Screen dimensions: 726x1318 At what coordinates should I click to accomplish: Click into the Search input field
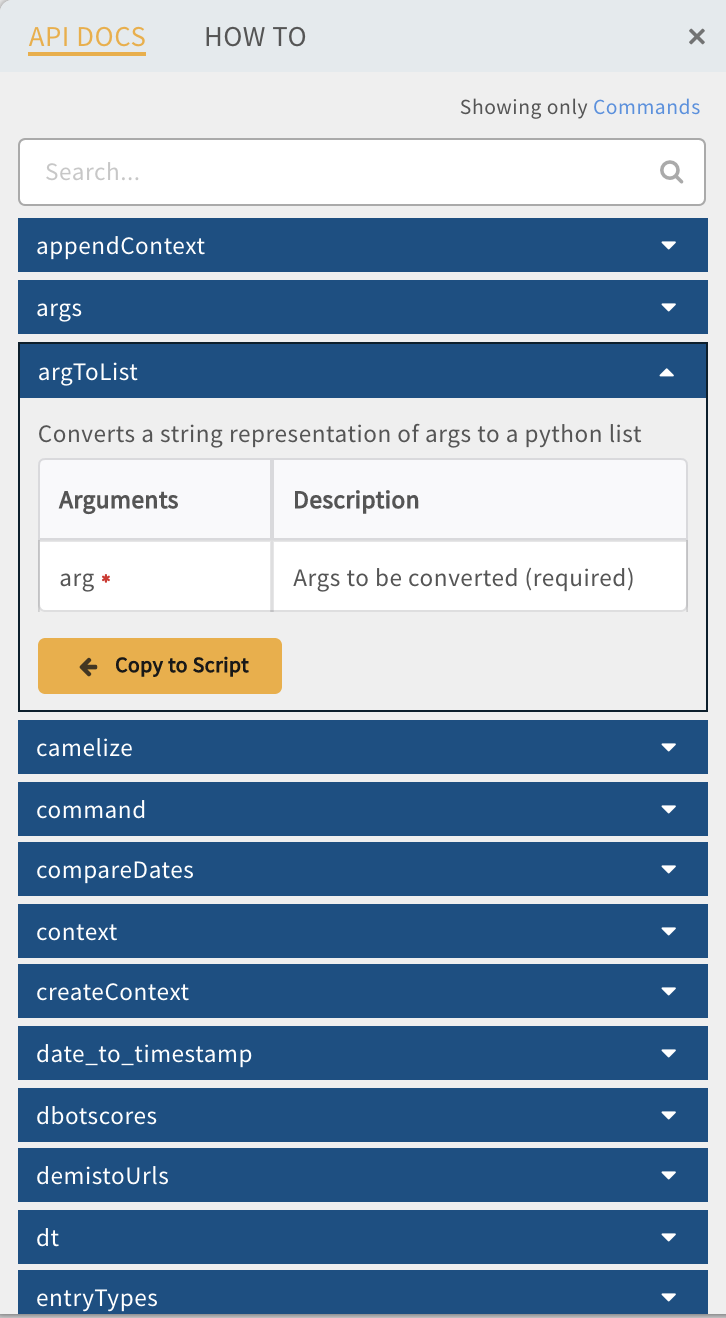[x=340, y=172]
